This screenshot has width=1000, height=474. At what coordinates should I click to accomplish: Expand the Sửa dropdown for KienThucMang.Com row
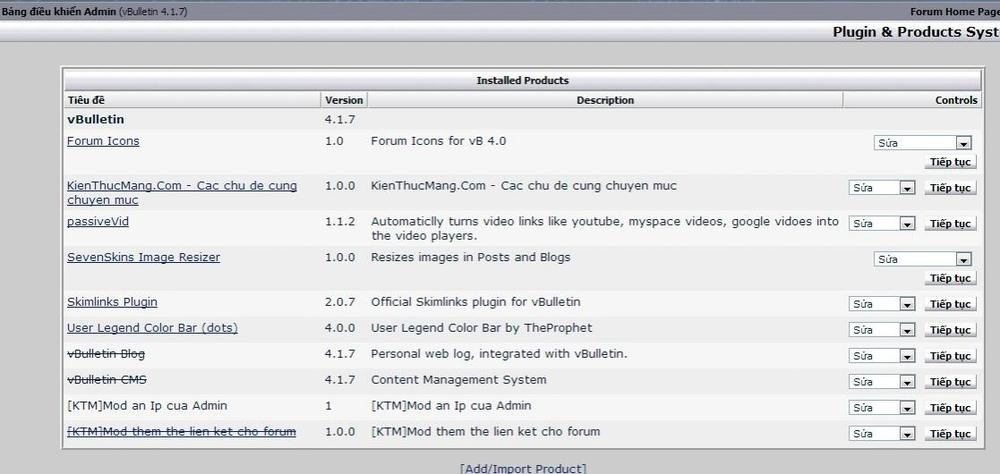[882, 188]
